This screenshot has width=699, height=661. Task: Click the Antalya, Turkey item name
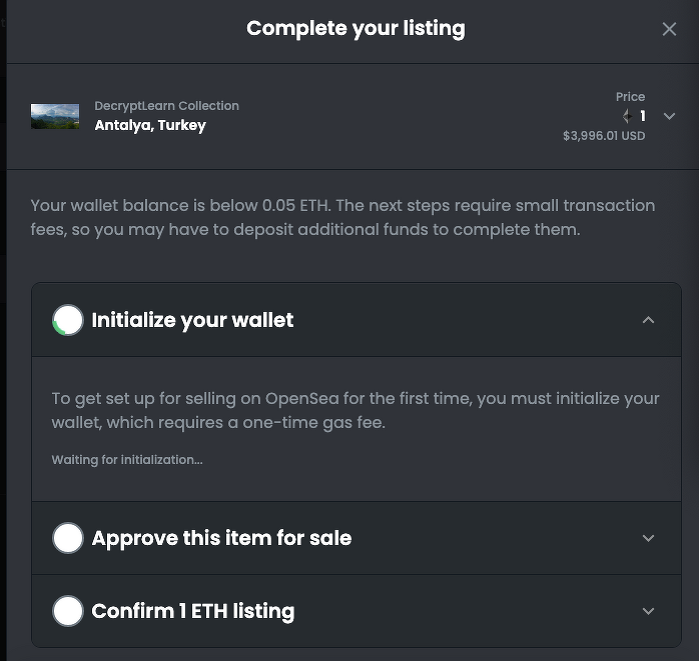pyautogui.click(x=150, y=125)
